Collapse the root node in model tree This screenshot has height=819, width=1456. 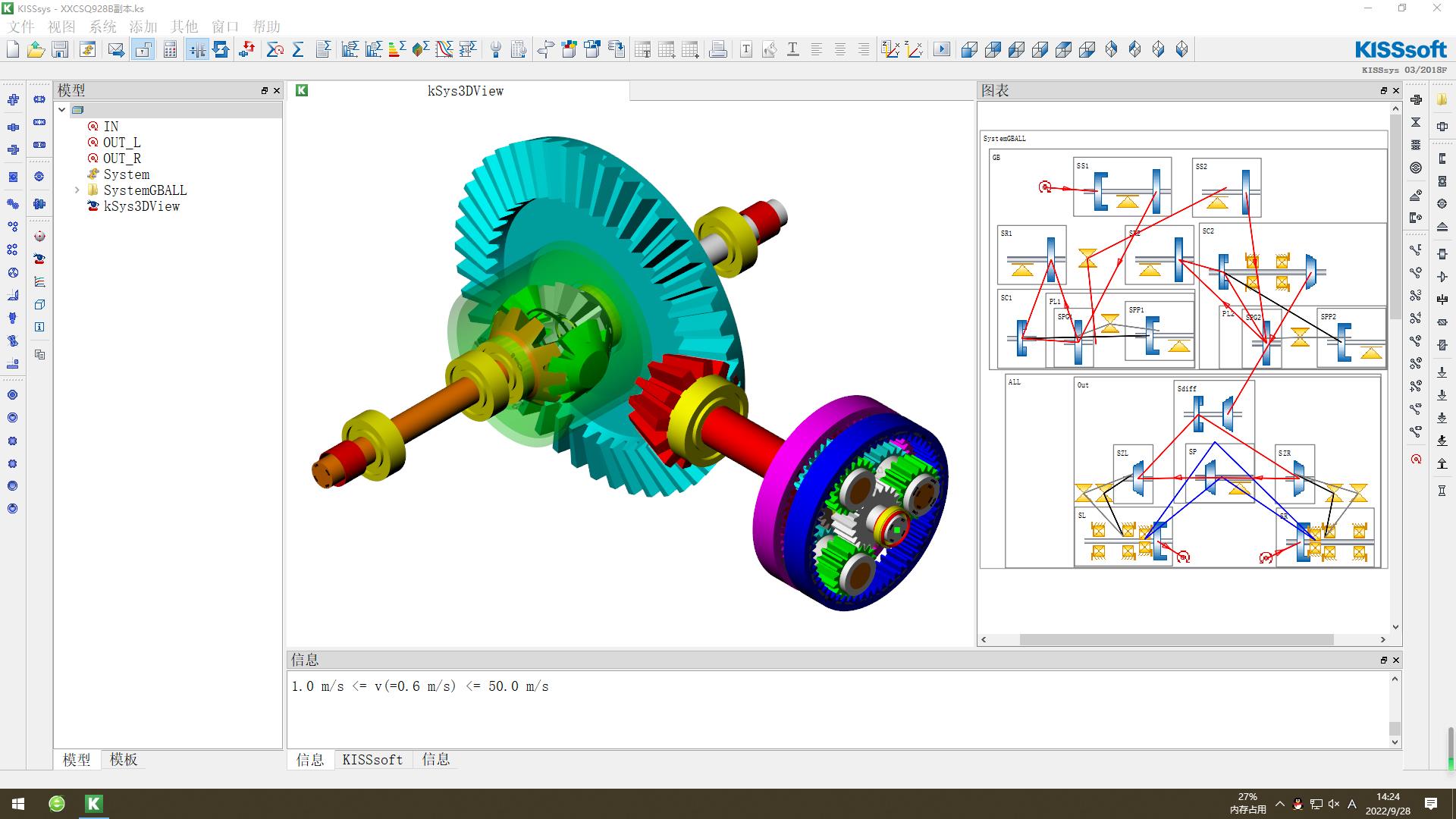[62, 110]
